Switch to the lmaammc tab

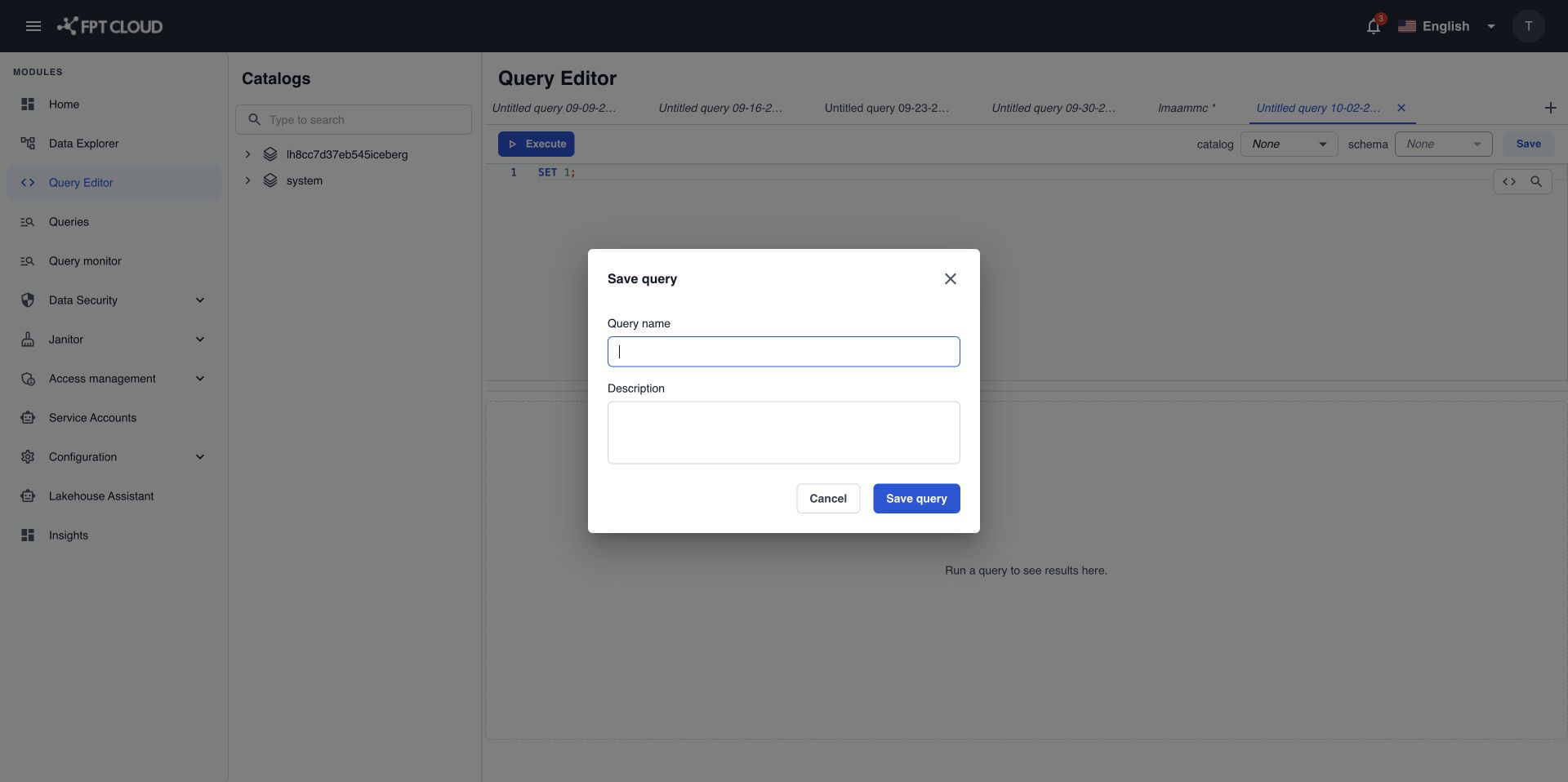pyautogui.click(x=1187, y=108)
